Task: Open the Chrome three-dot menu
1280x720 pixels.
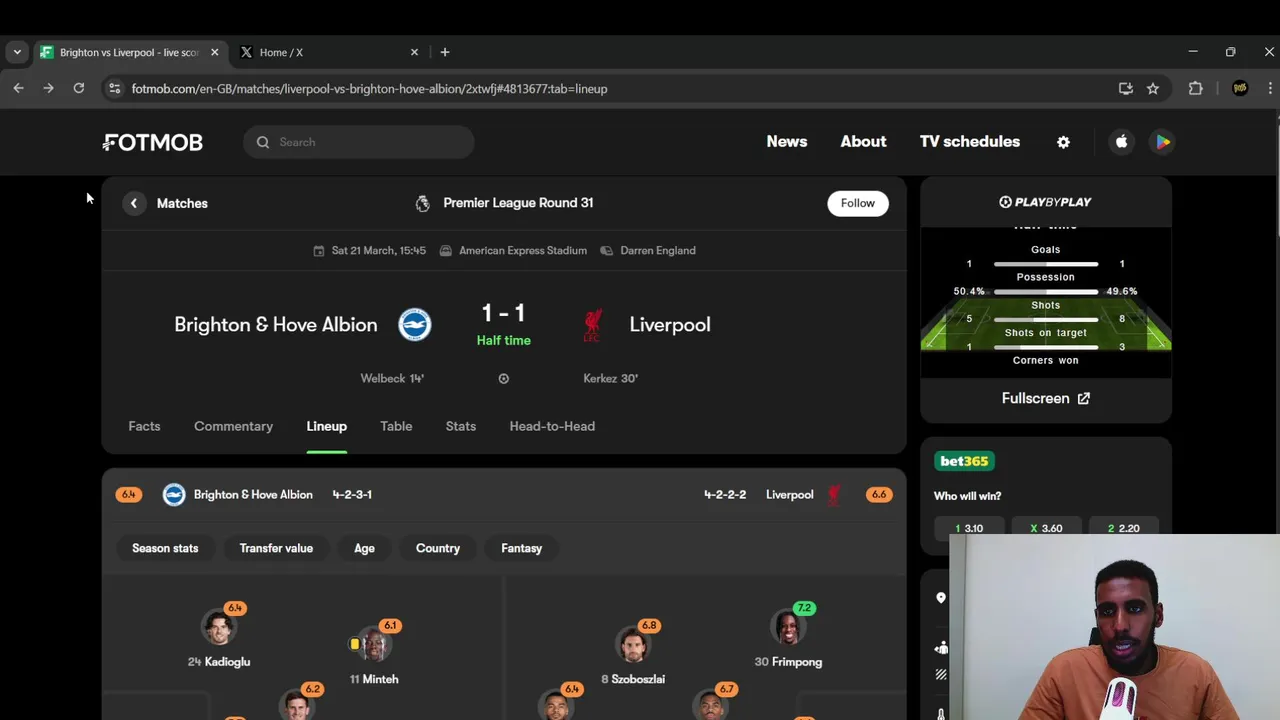Action: (x=1270, y=88)
